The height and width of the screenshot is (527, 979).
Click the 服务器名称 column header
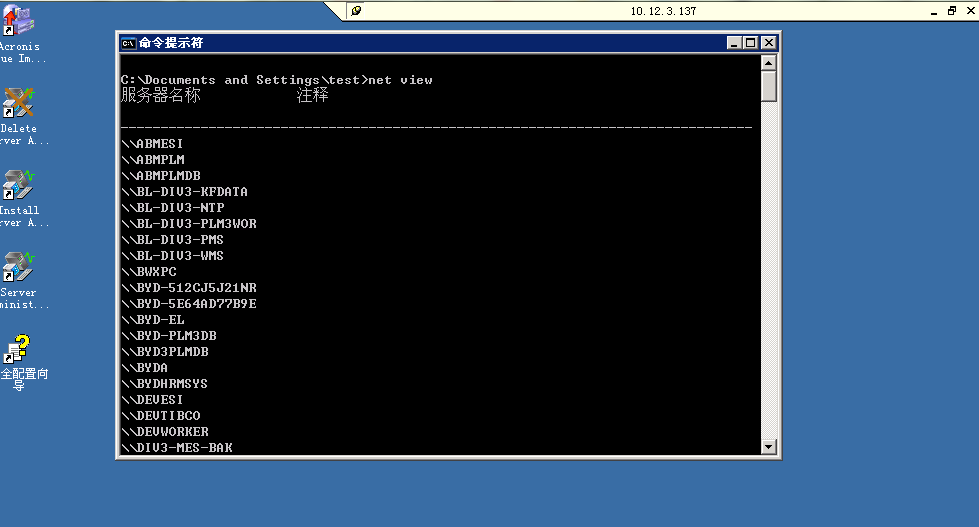[x=160, y=95]
